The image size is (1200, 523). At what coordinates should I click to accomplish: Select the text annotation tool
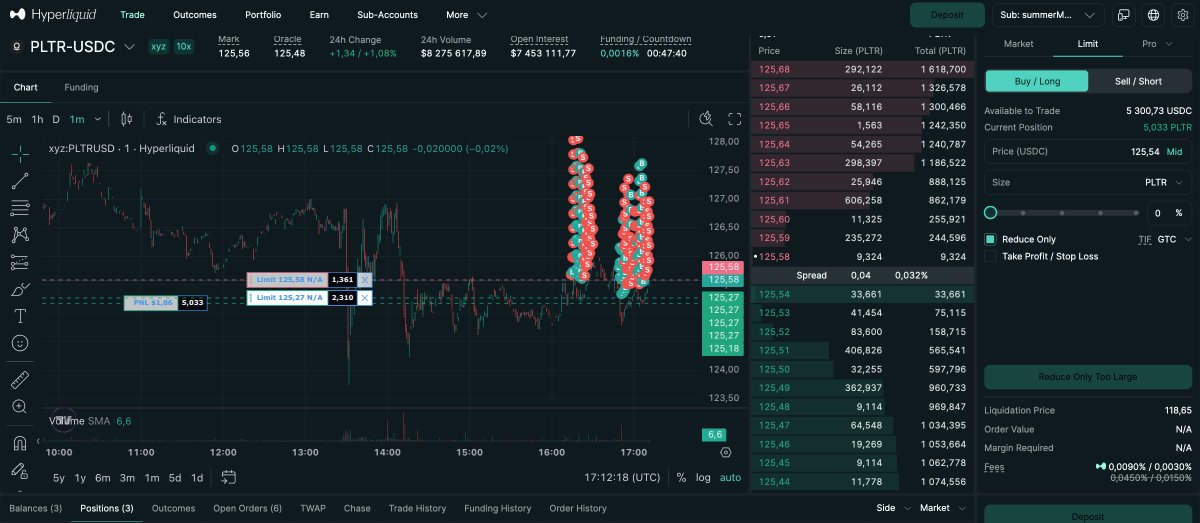20,316
